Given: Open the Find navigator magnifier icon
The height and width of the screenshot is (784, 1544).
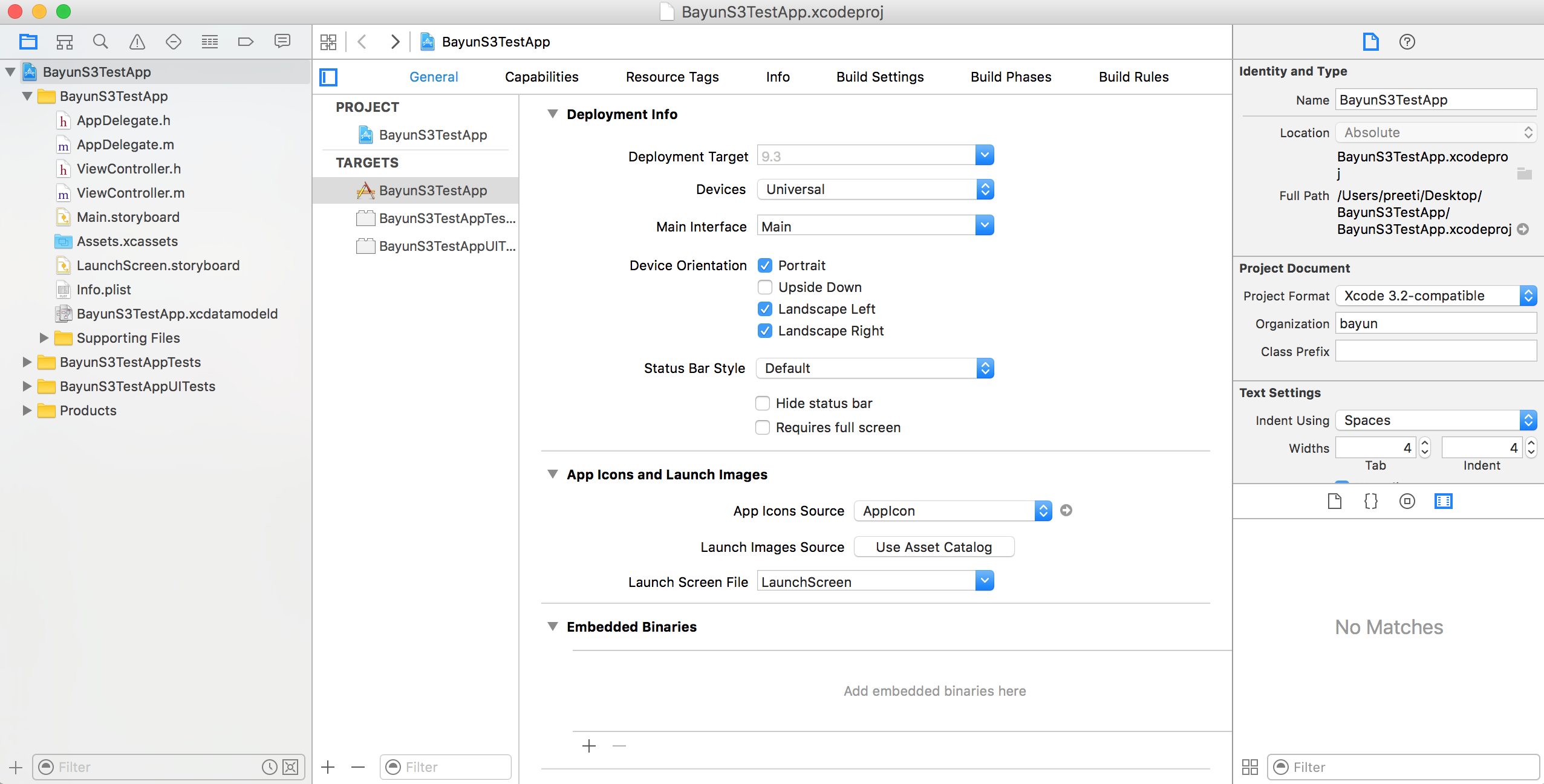Looking at the screenshot, I should (x=100, y=42).
